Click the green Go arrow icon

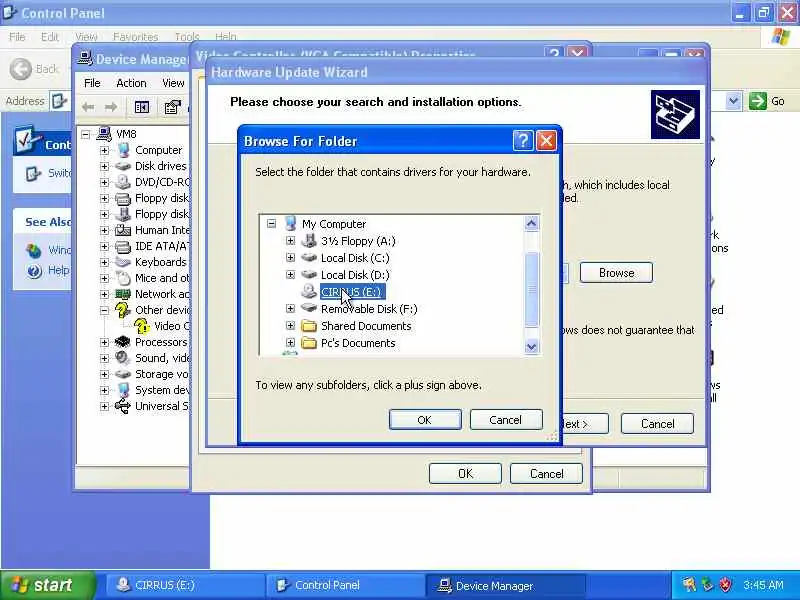(x=758, y=101)
